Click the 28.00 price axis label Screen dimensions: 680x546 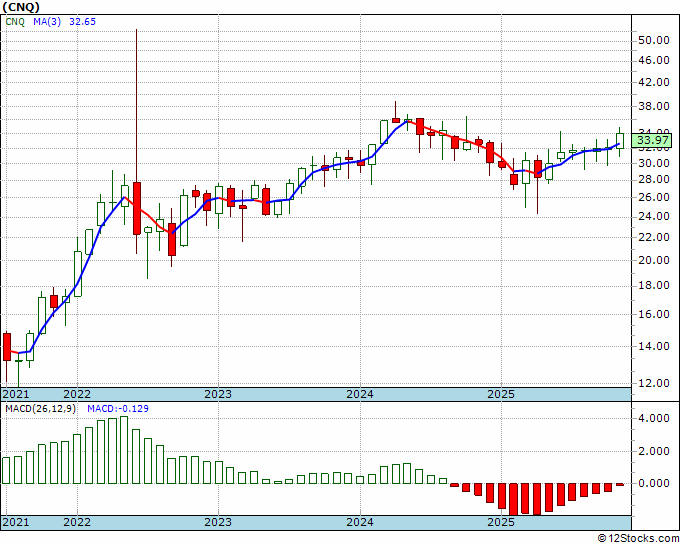tap(654, 180)
